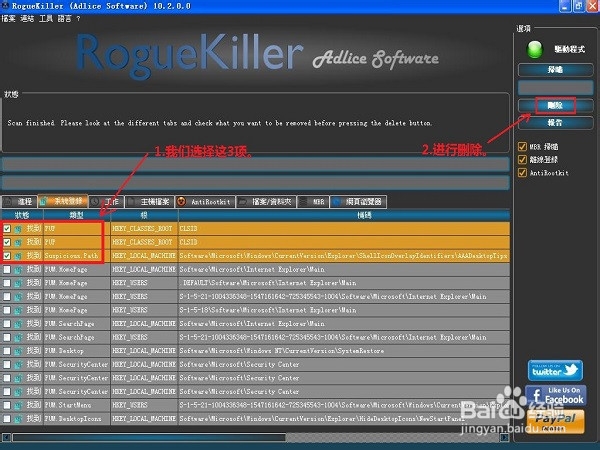
Task: Check the PUM.StartMenu row checkbox
Action: click(7, 405)
